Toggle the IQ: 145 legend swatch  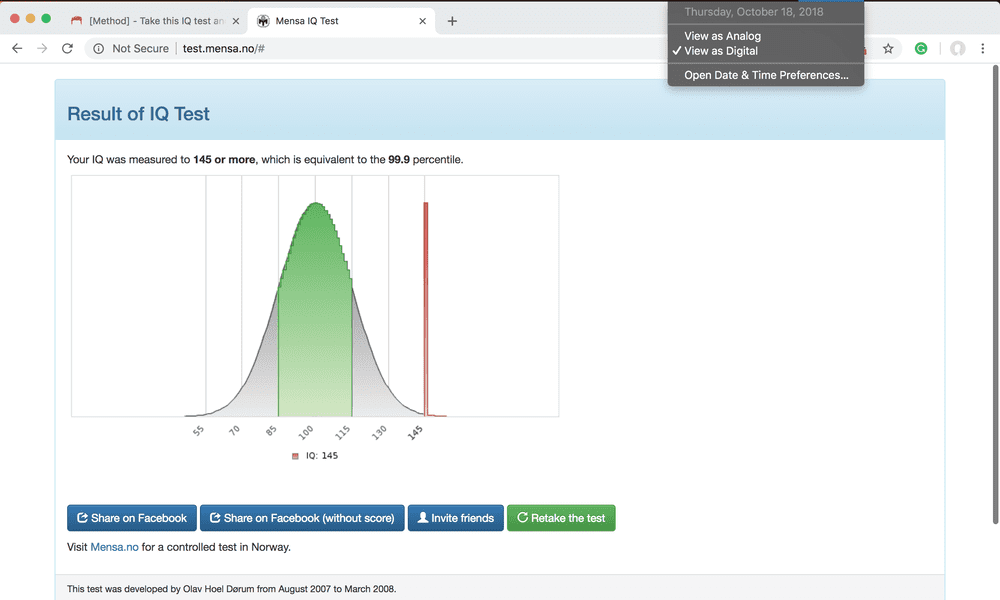(x=295, y=456)
